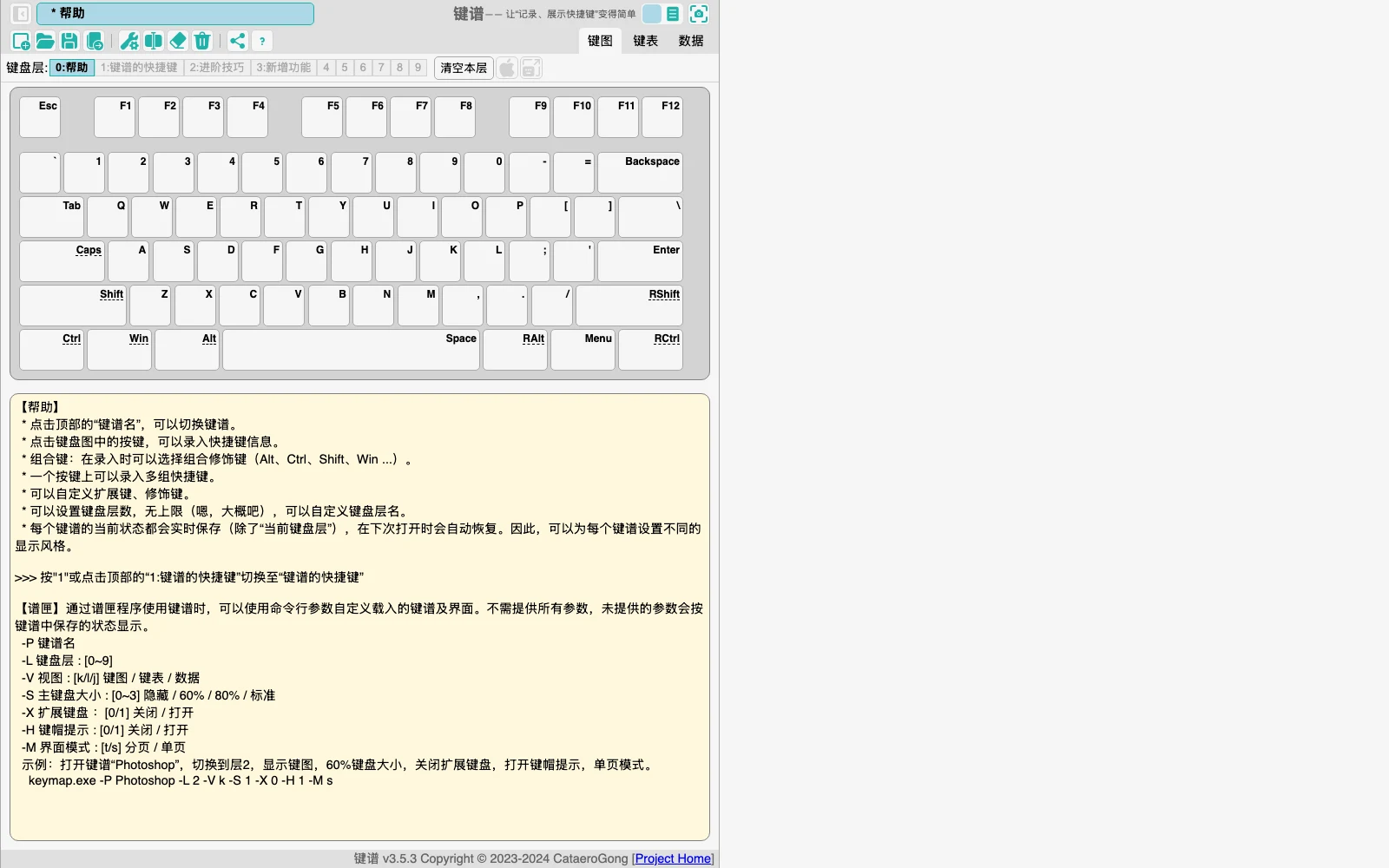Click the backtick key left of 1
Screen dimensions: 1389x868
tap(40, 173)
